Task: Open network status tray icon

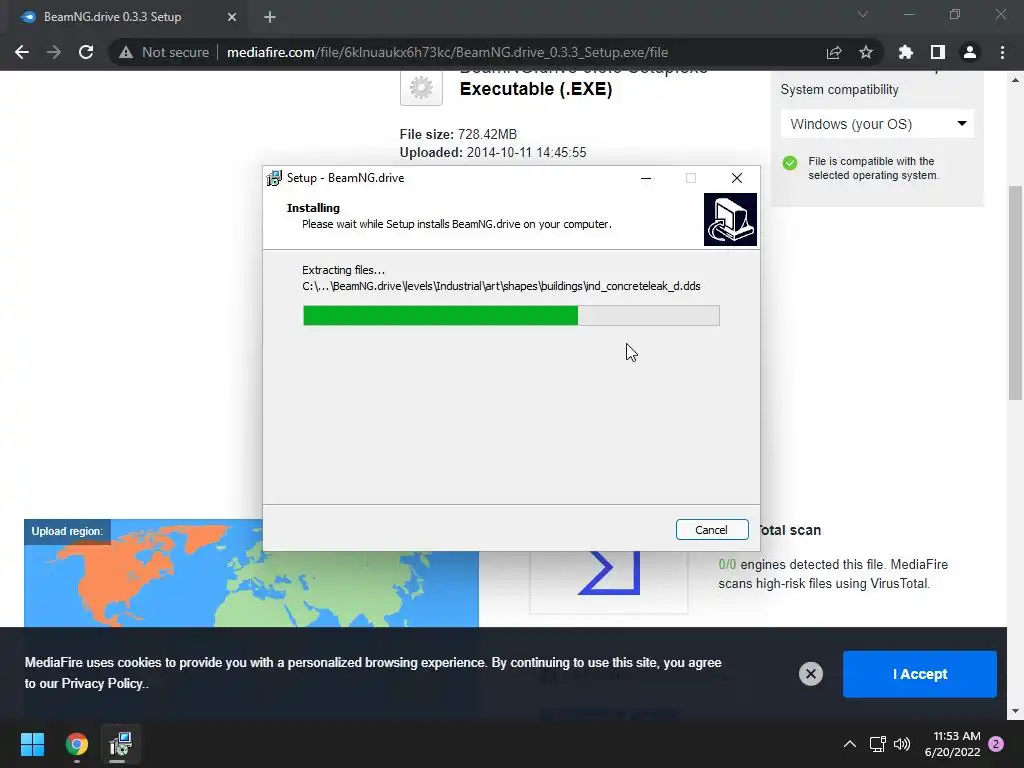Action: [877, 744]
